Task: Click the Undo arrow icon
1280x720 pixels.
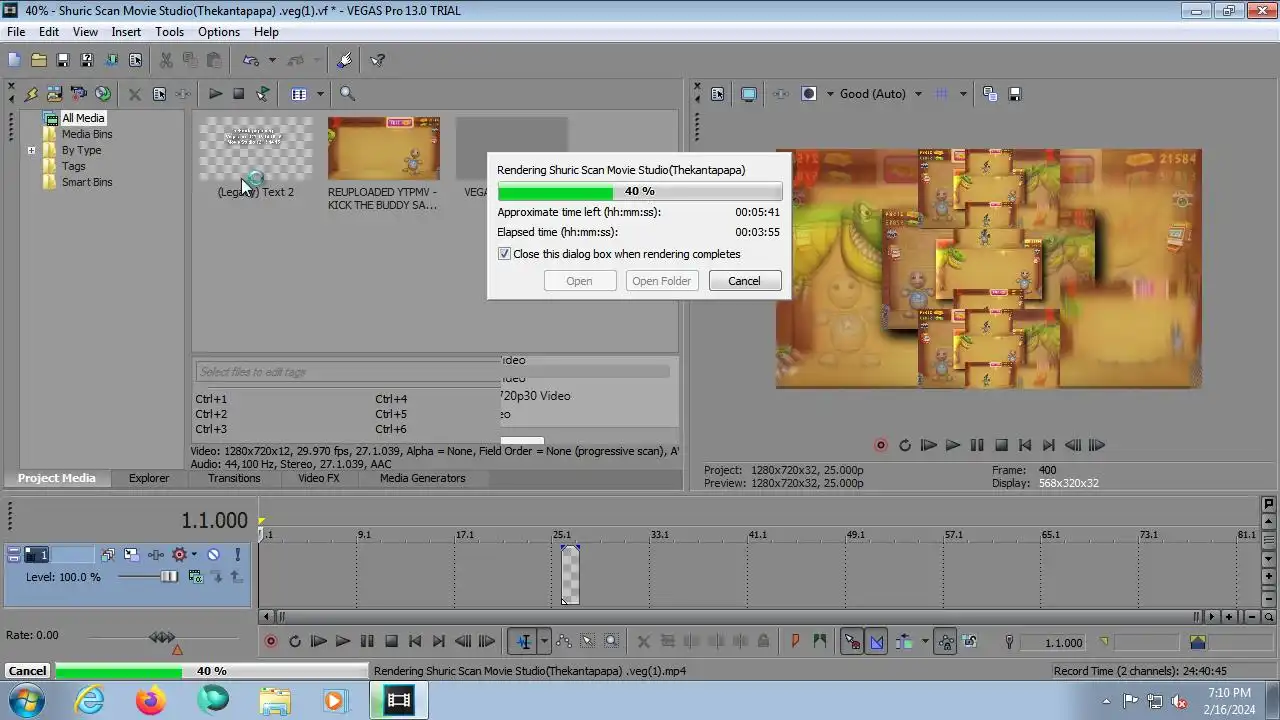Action: 251,60
